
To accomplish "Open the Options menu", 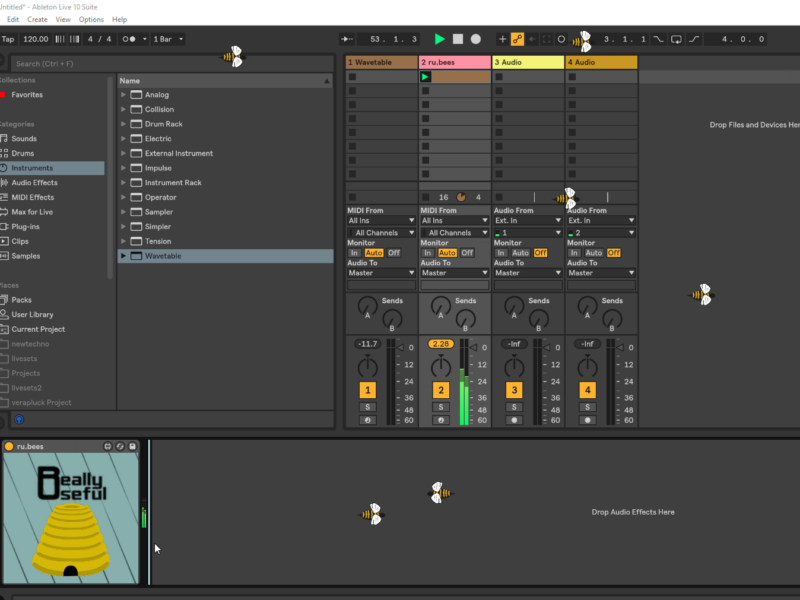I will click(x=91, y=19).
